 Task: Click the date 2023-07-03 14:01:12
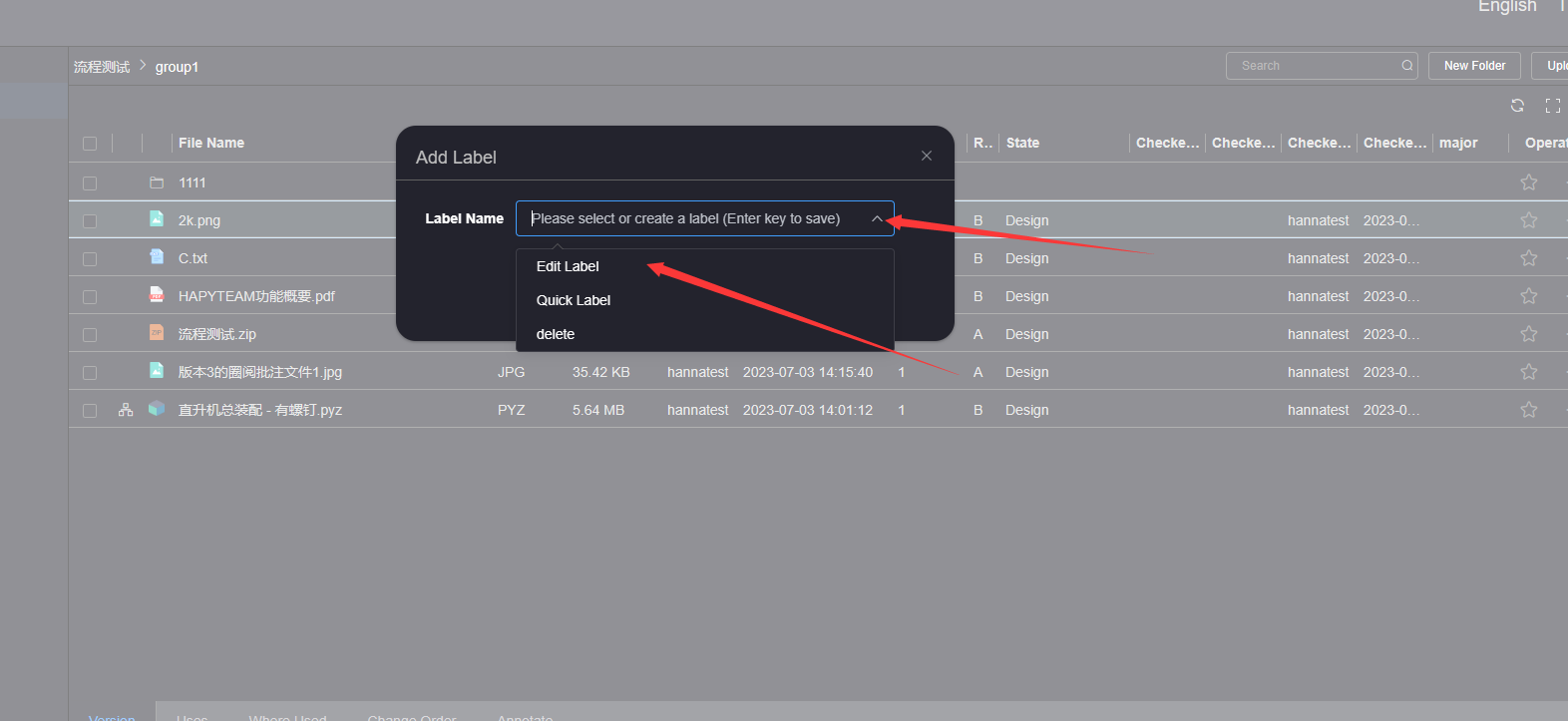[x=808, y=410]
